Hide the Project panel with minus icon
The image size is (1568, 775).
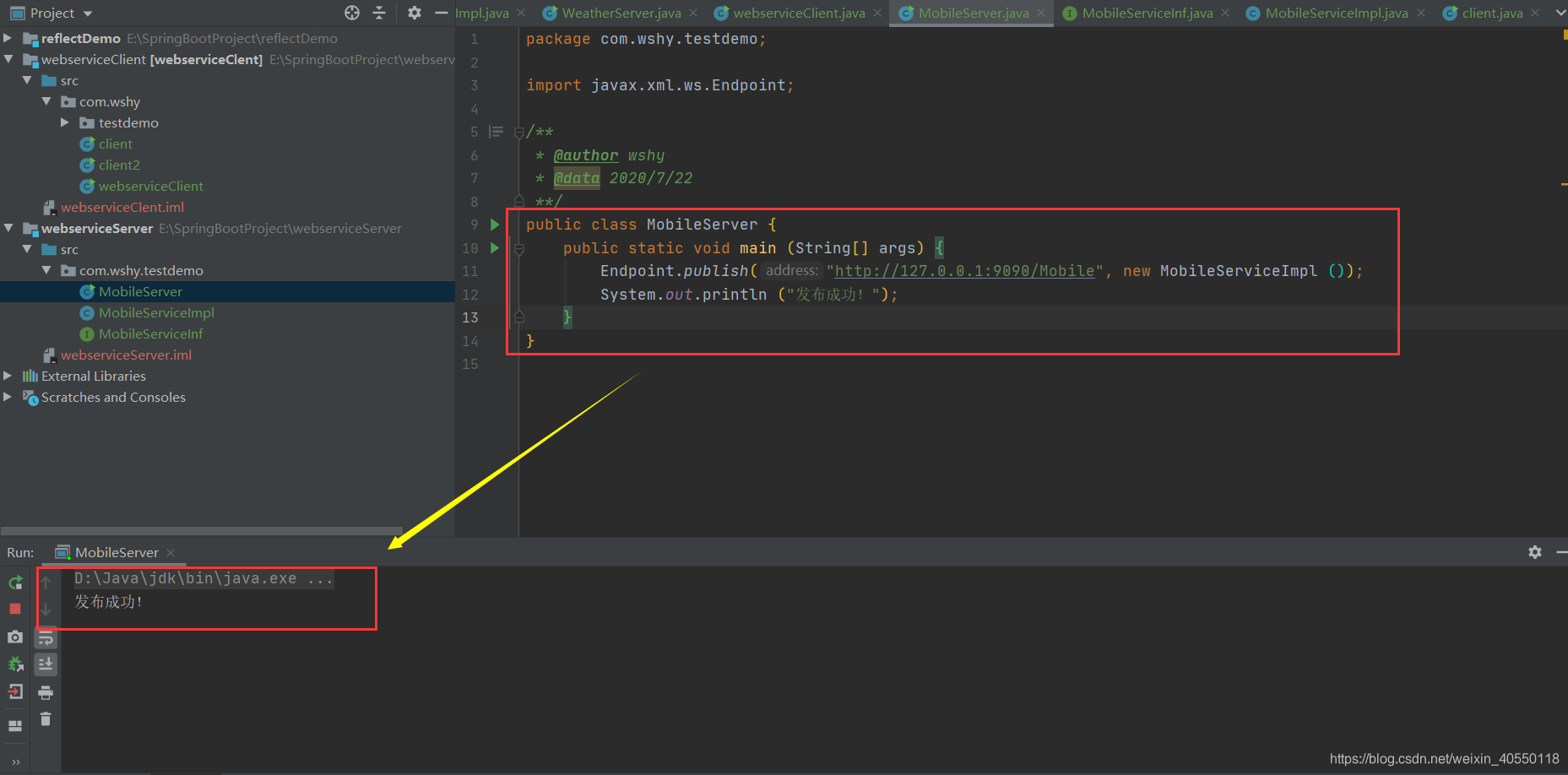(x=441, y=13)
